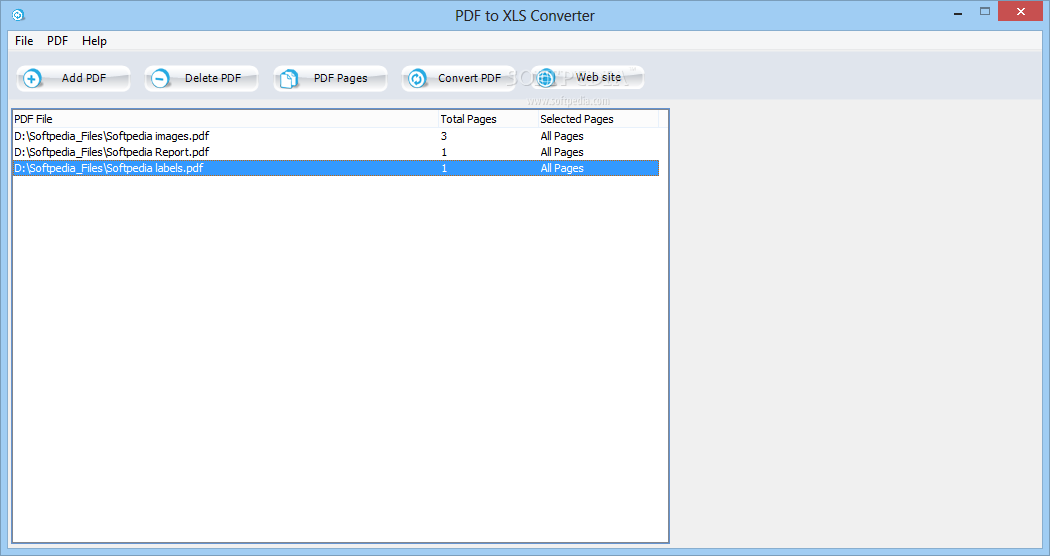This screenshot has height=556, width=1050.
Task: Click total pages value for labels.pdf
Action: pyautogui.click(x=443, y=168)
